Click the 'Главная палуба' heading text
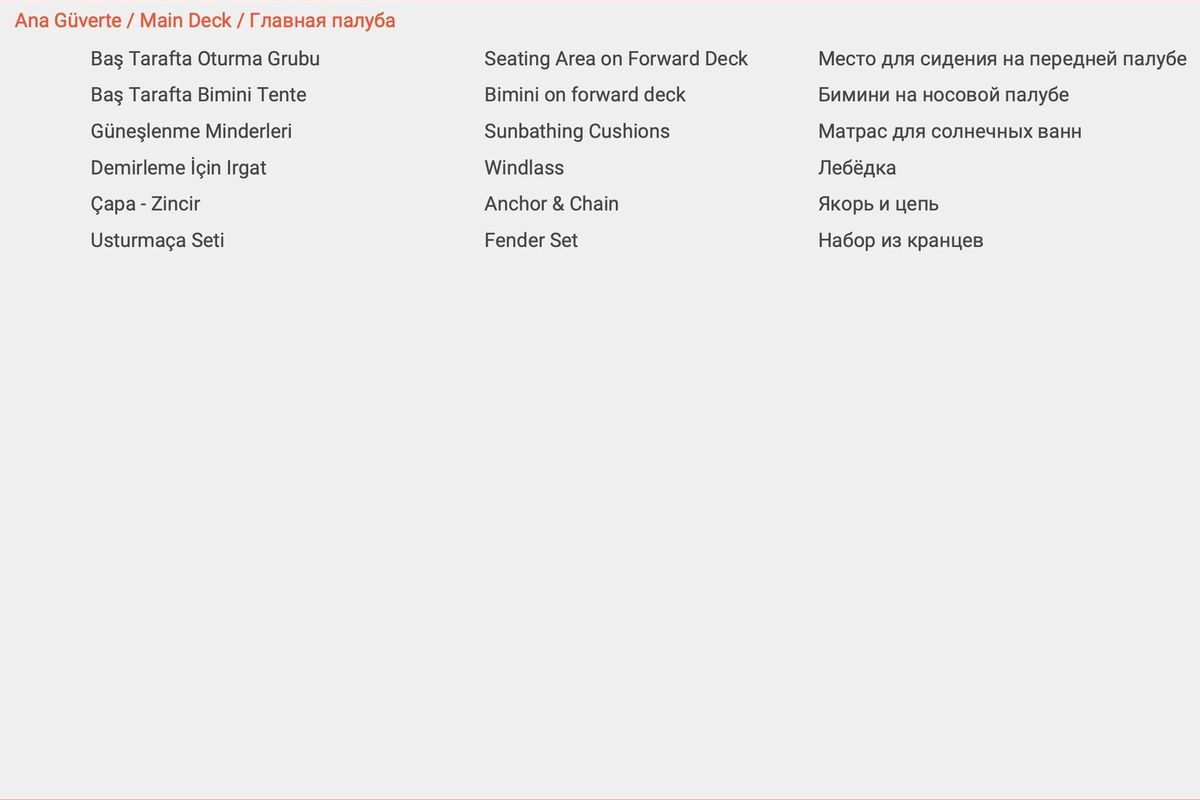 (x=322, y=21)
